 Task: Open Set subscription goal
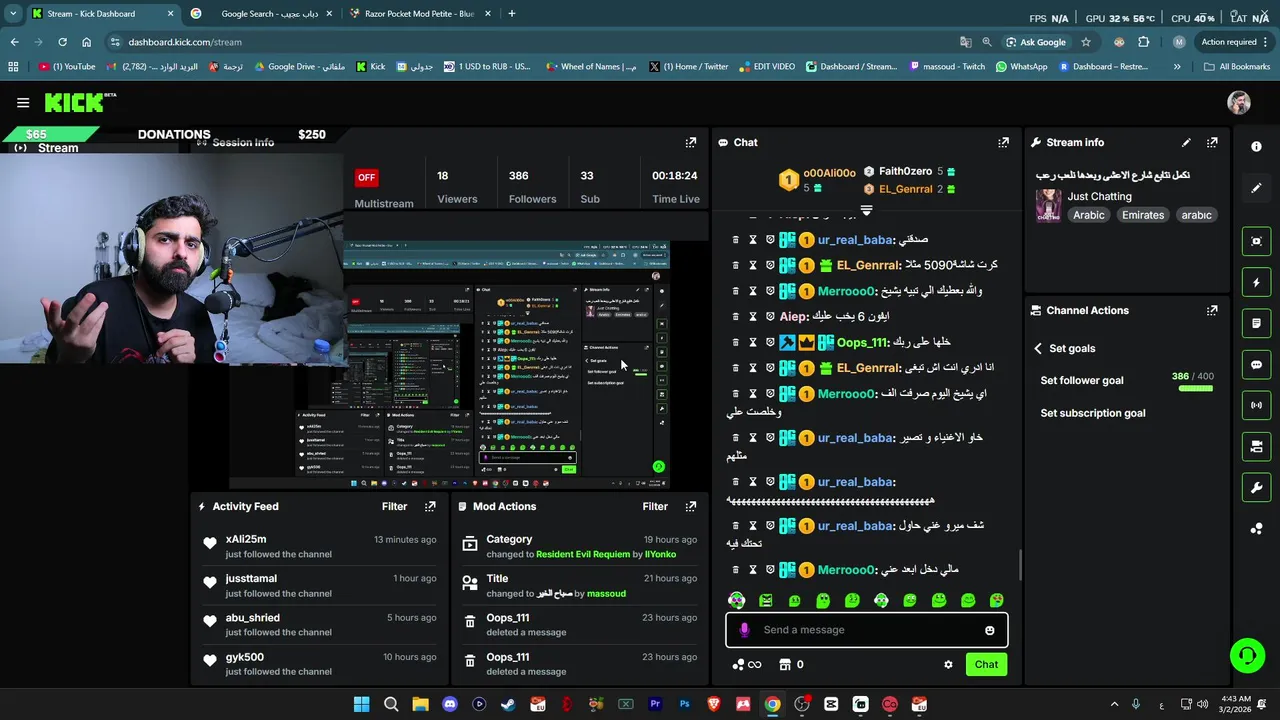tap(1093, 414)
